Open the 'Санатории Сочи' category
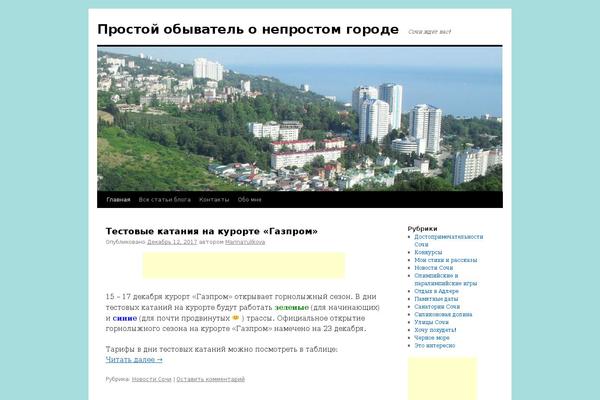Screen dimensions: 600x400 (437, 307)
